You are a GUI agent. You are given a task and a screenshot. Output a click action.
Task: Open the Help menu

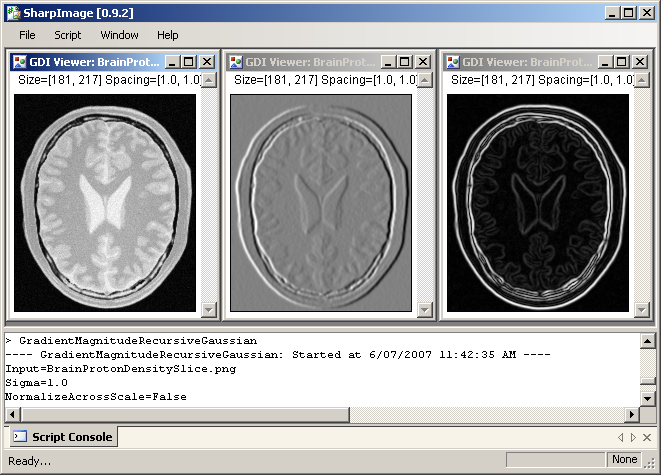pyautogui.click(x=167, y=35)
